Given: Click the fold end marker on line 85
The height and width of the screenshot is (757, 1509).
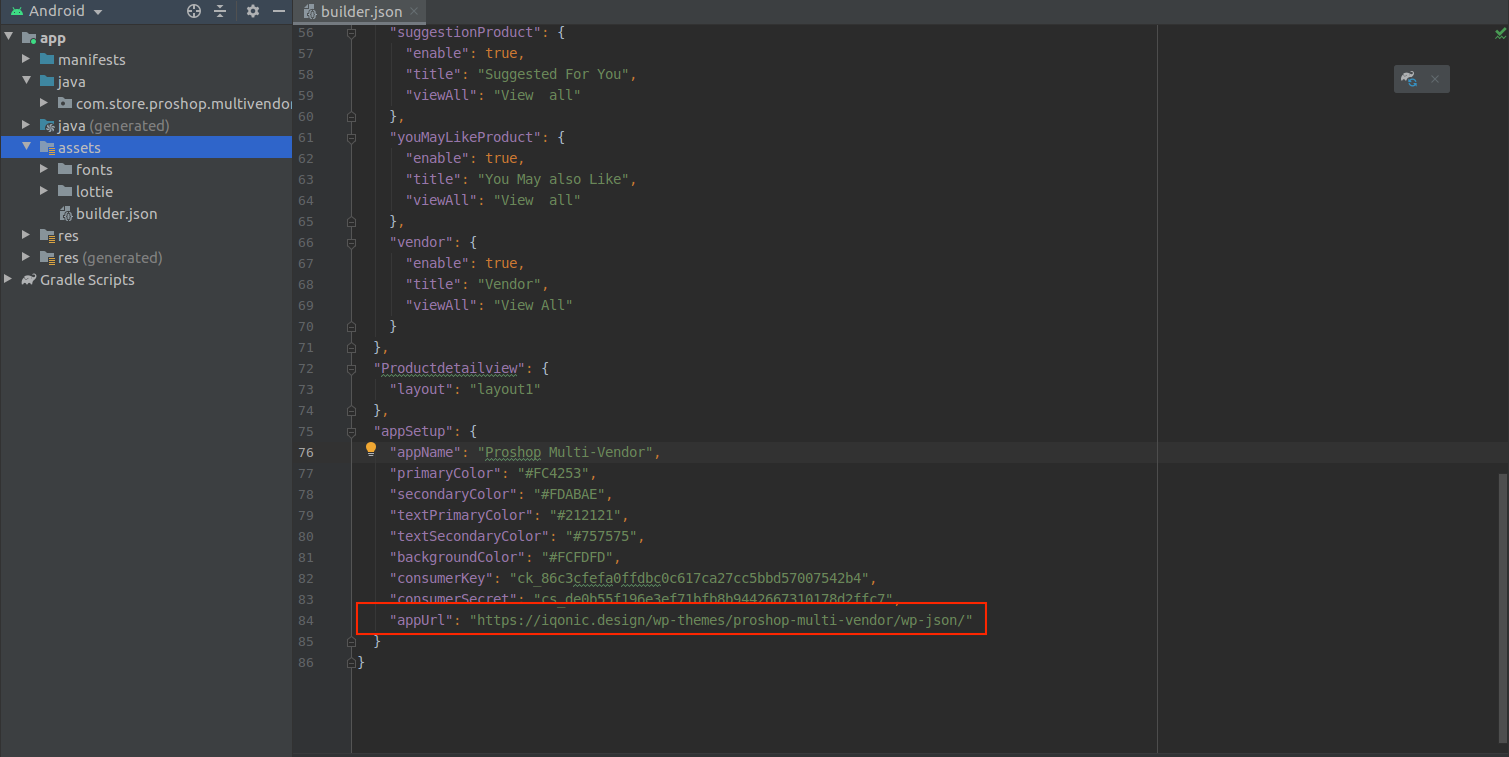Looking at the screenshot, I should (351, 641).
